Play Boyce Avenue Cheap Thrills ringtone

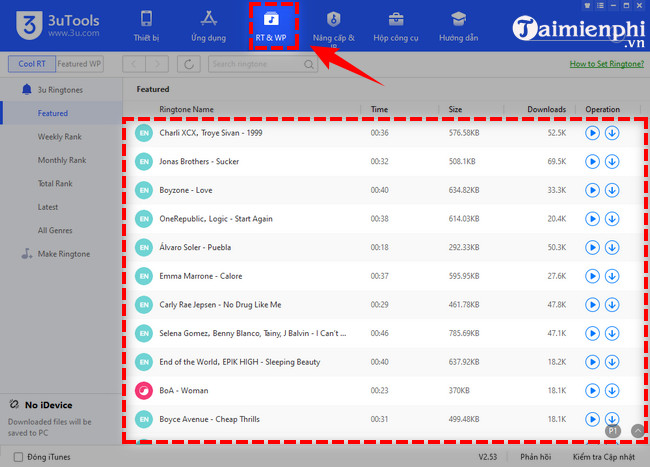coord(592,419)
